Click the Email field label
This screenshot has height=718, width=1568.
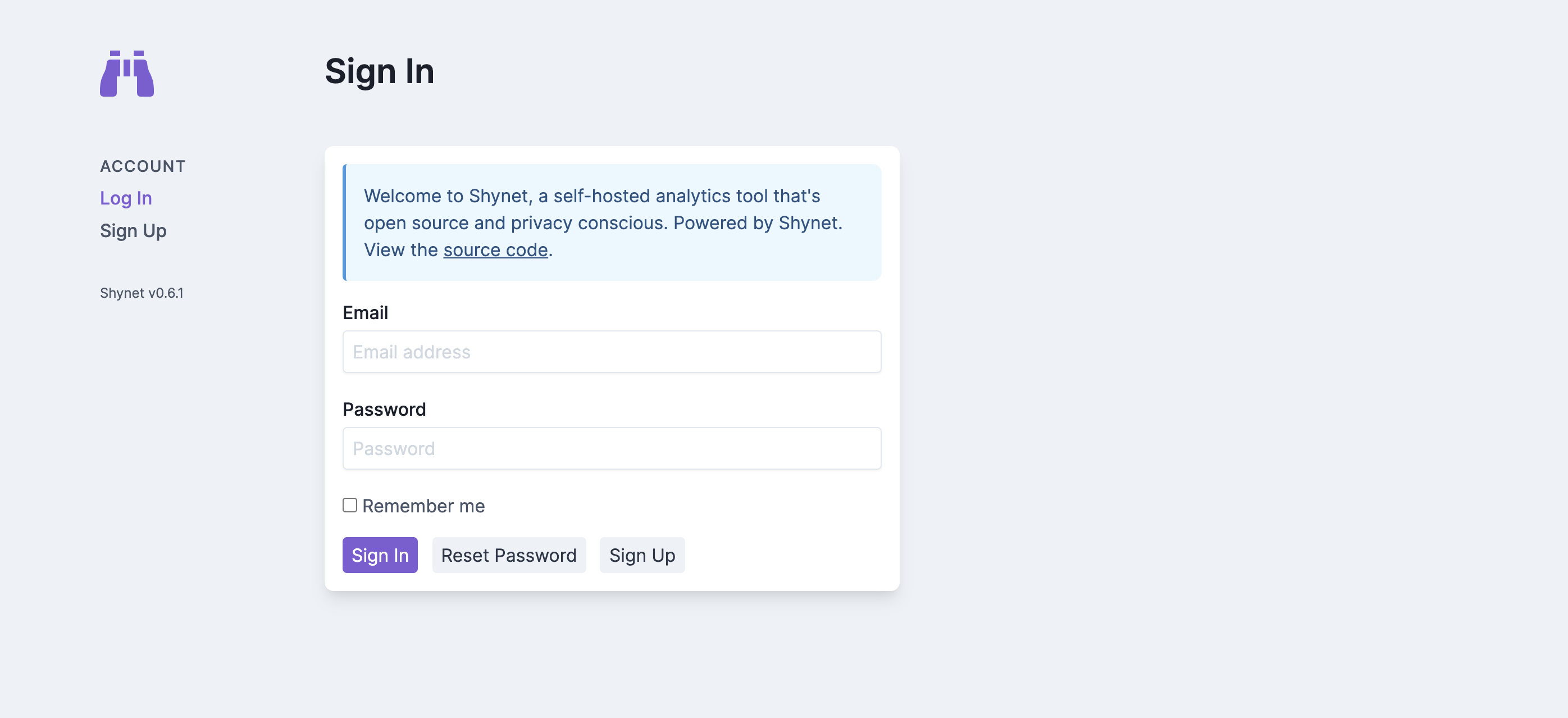(365, 312)
